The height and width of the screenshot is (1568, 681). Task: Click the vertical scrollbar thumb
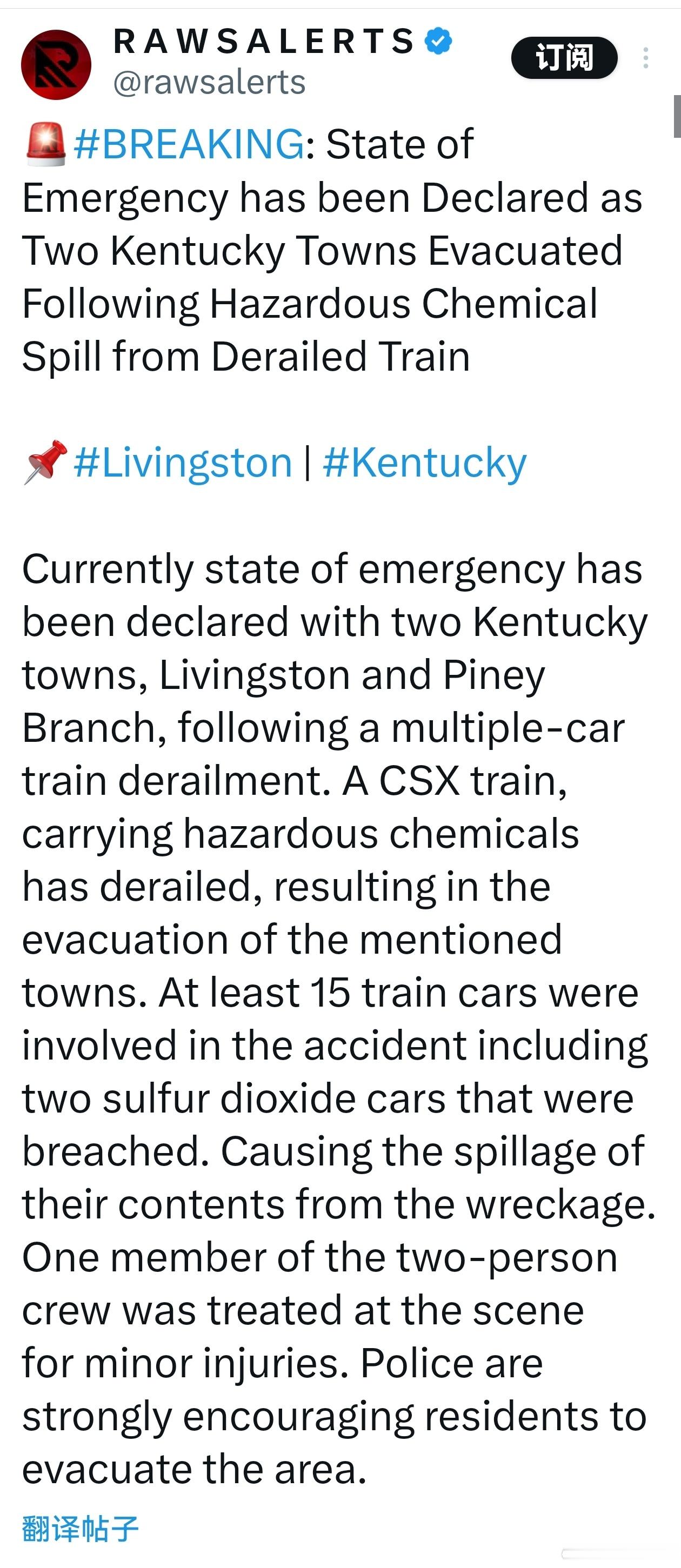point(676,116)
